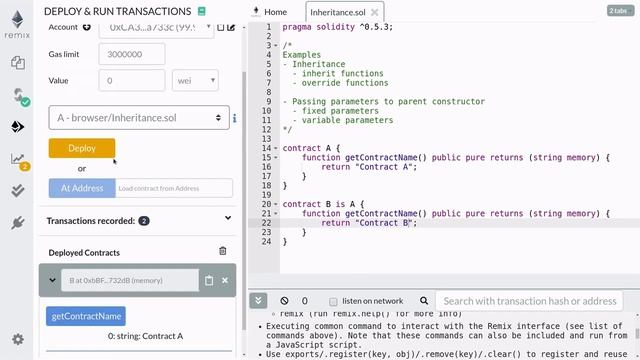Click the 'return "Contract B"' code line

tap(369, 223)
